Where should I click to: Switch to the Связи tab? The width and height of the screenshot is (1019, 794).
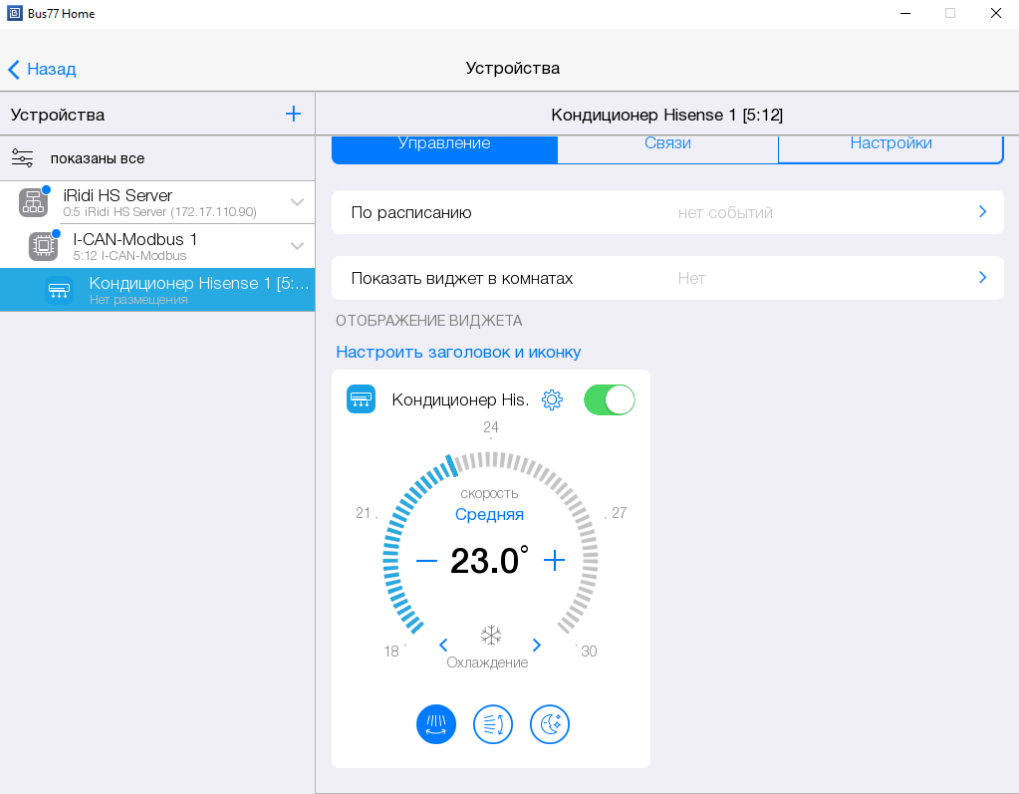click(x=667, y=144)
